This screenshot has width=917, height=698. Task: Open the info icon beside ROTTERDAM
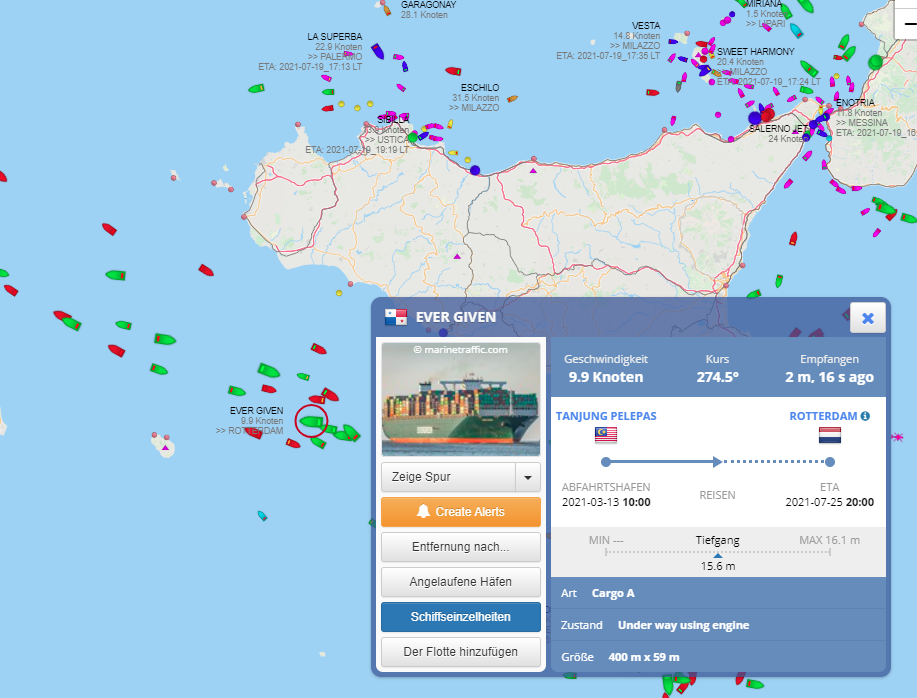pos(865,416)
